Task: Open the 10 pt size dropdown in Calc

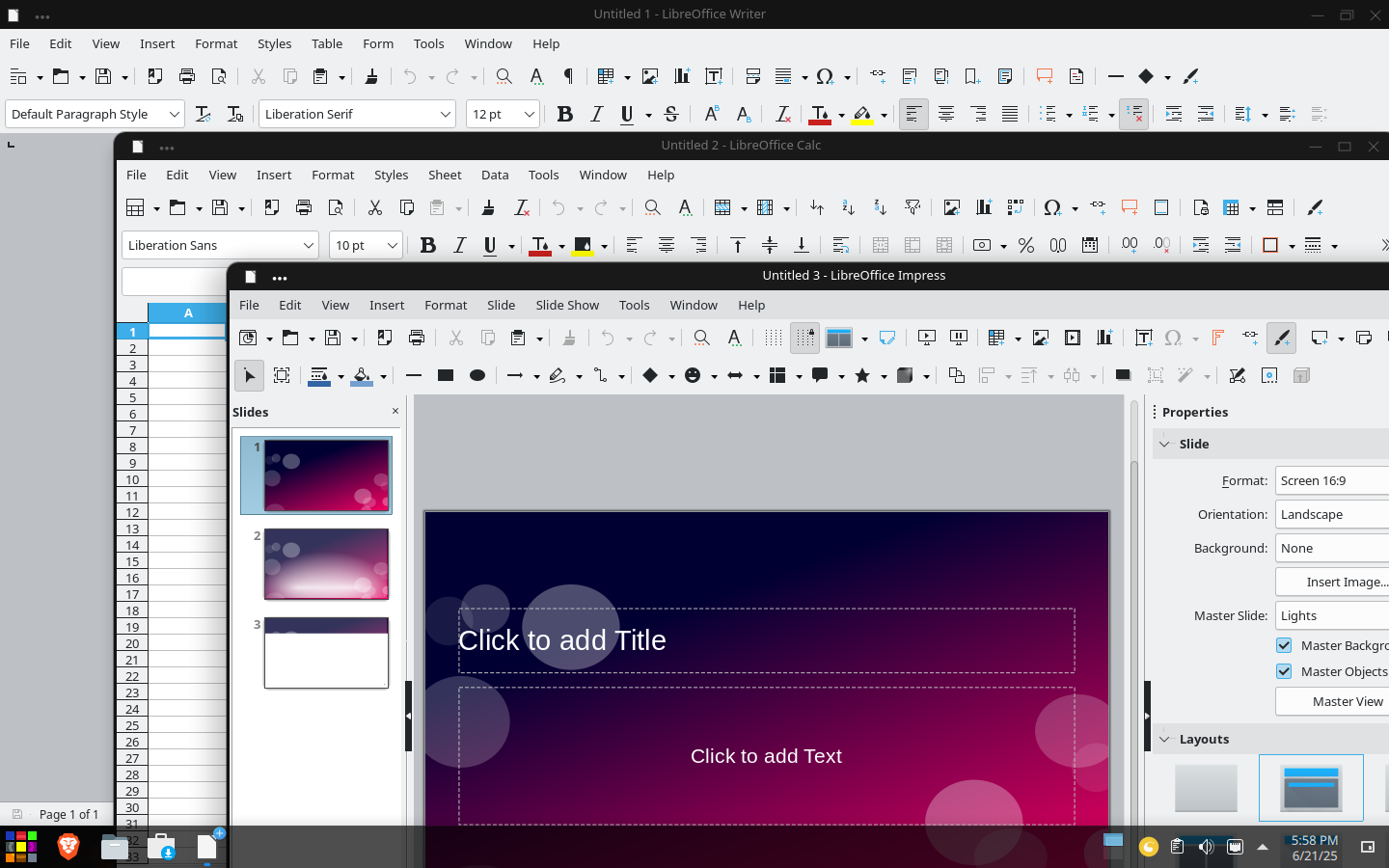Action: click(x=392, y=245)
